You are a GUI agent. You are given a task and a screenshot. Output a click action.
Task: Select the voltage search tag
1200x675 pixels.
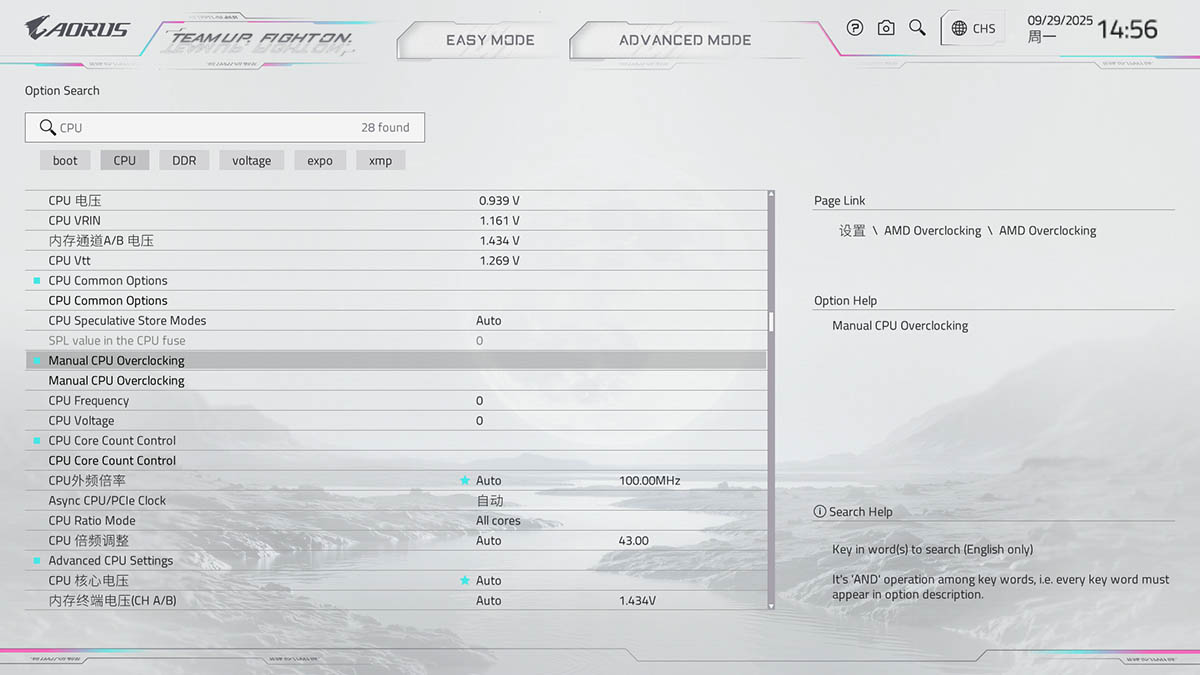[251, 160]
